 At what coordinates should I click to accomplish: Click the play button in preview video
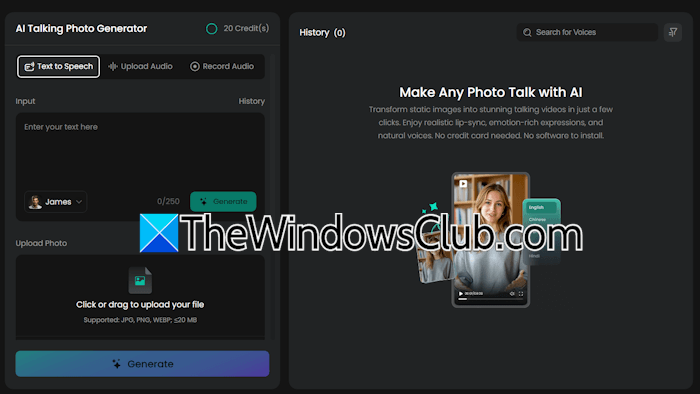tap(461, 294)
